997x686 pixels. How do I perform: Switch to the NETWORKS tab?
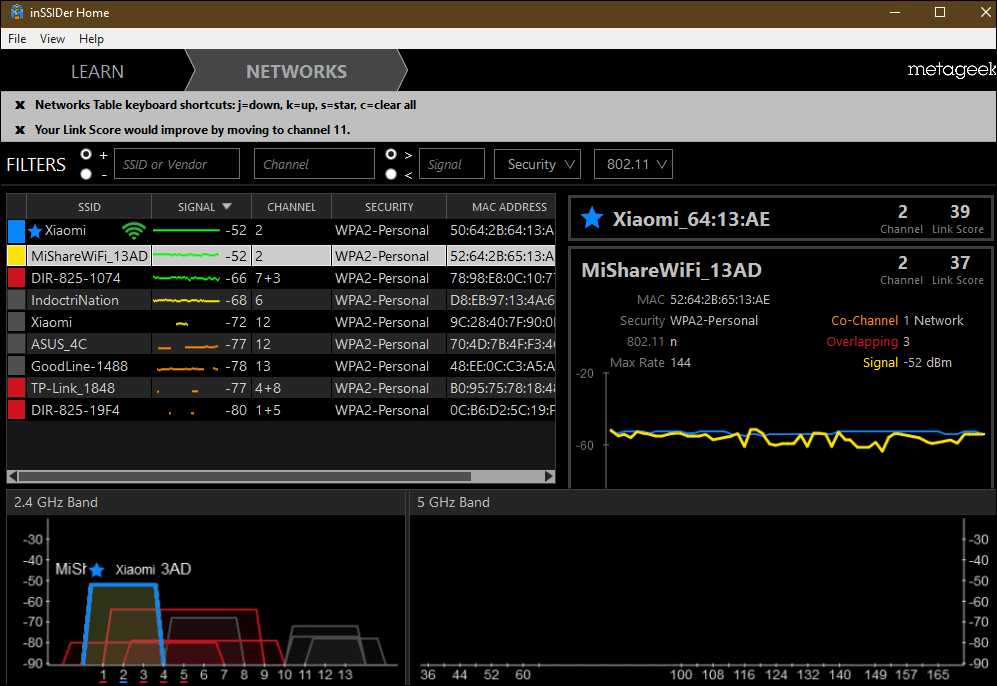[x=296, y=71]
